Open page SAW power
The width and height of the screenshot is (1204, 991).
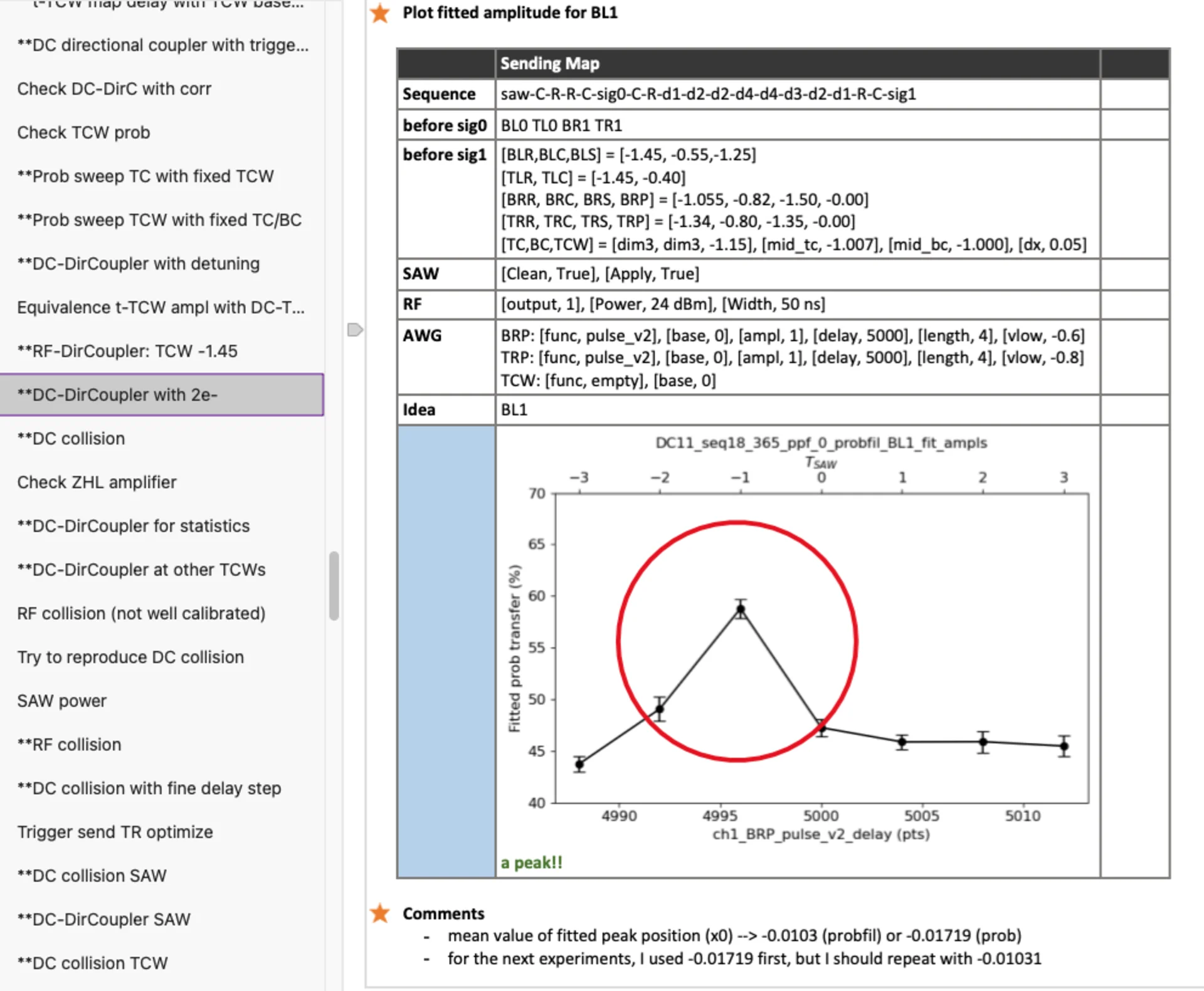162,701
